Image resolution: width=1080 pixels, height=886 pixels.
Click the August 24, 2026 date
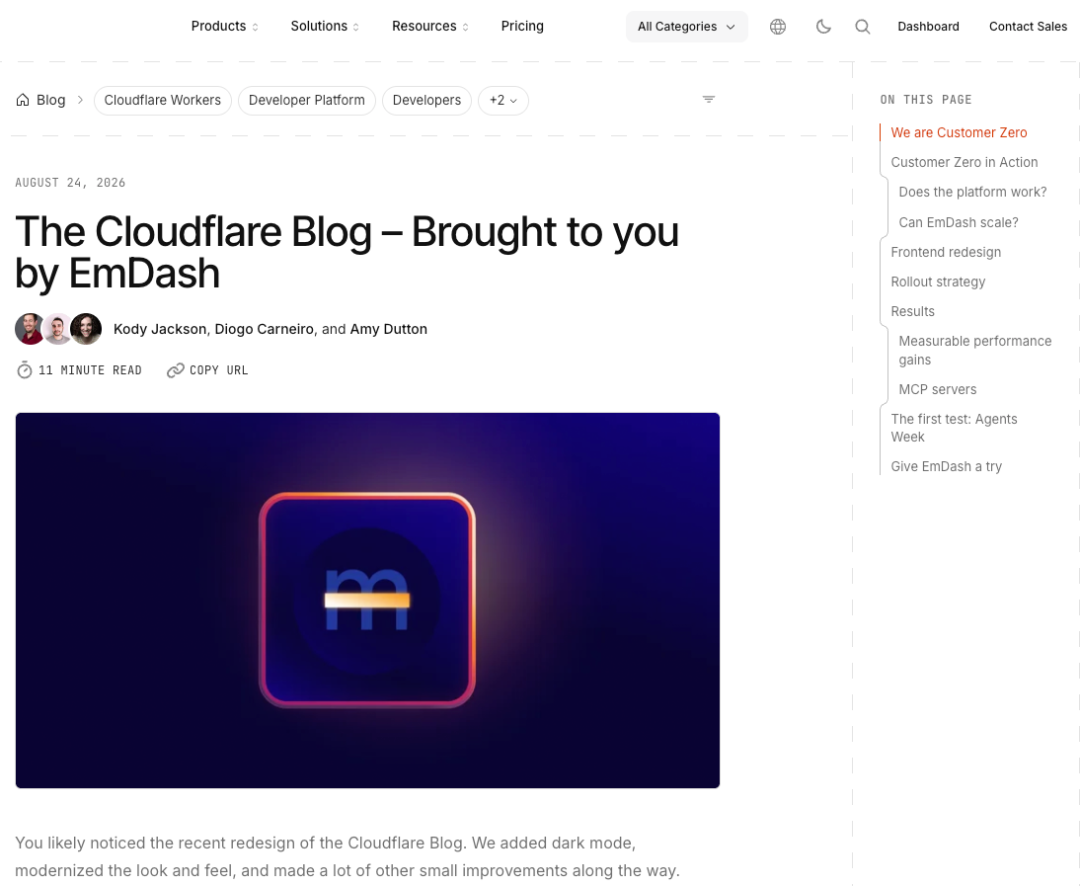pyautogui.click(x=70, y=183)
